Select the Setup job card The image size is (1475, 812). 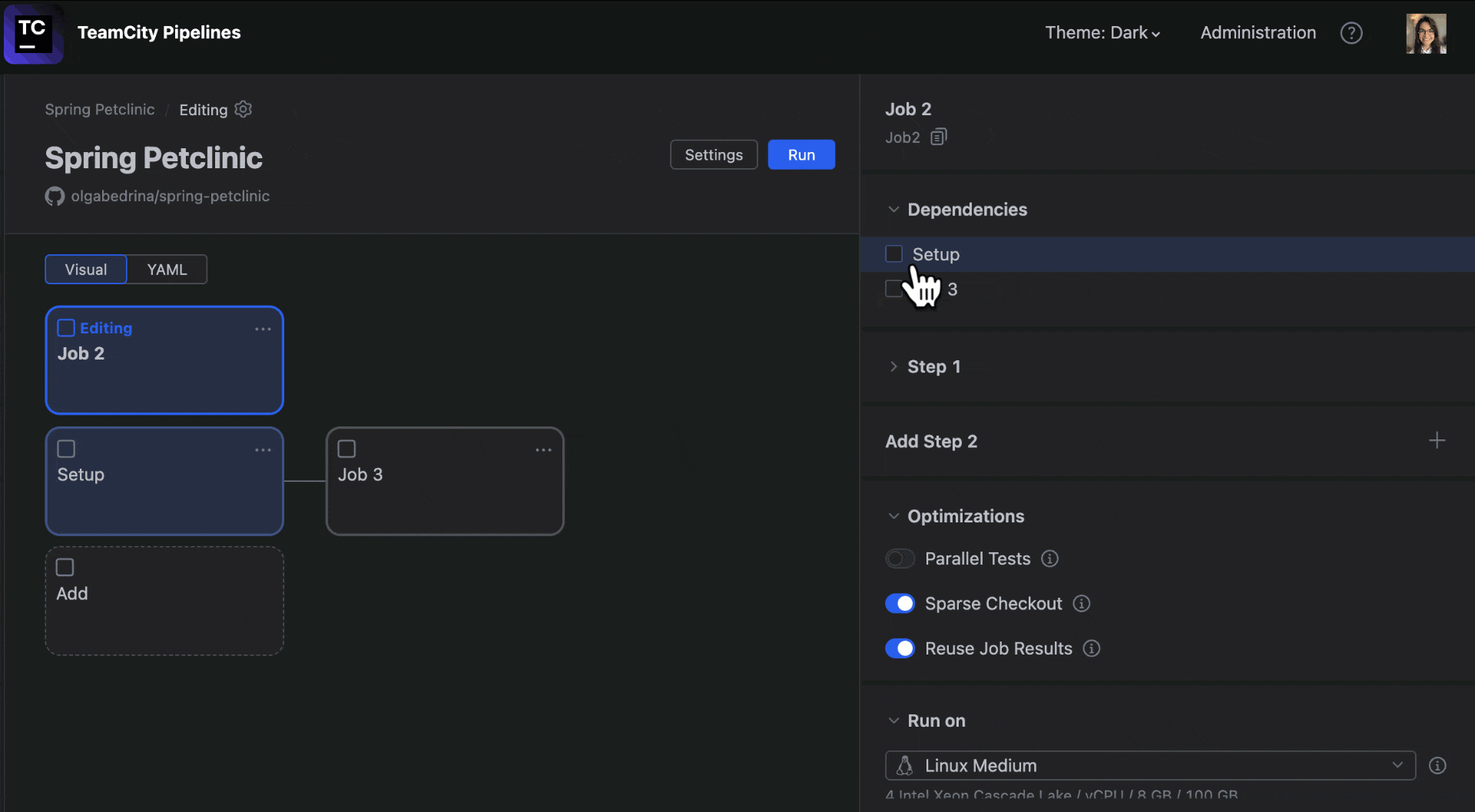[164, 481]
